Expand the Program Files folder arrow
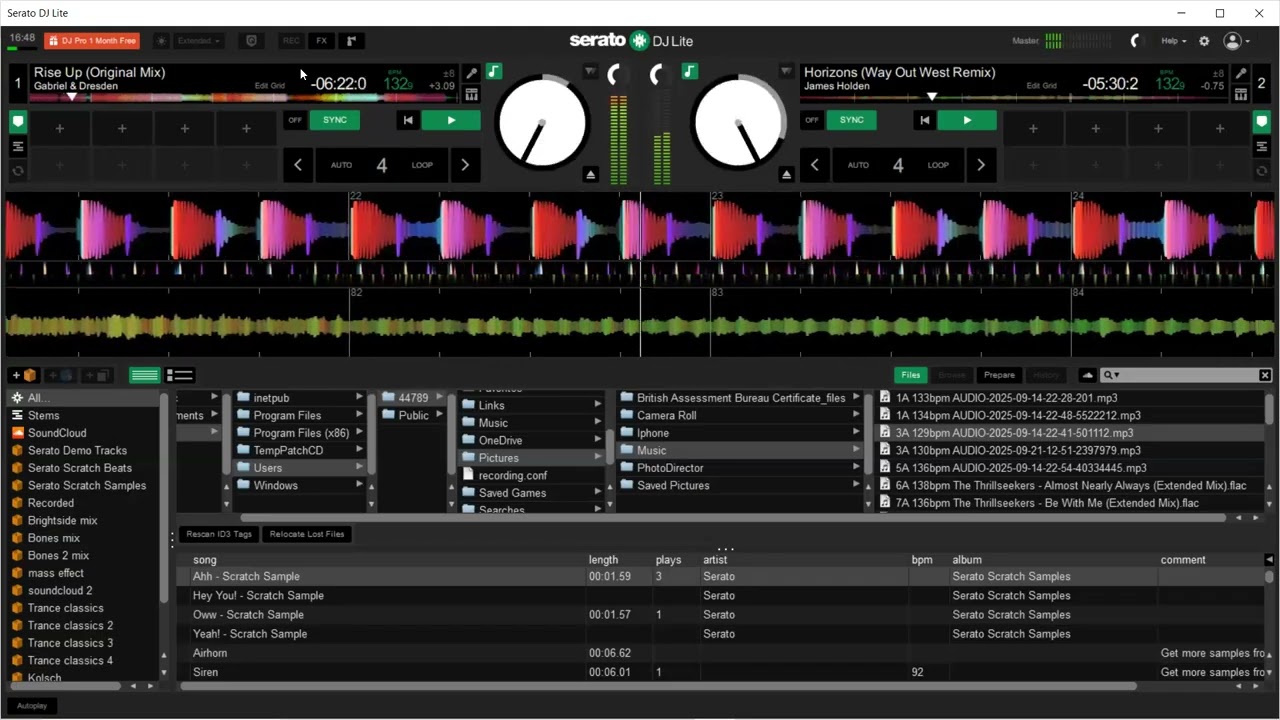 click(x=359, y=415)
